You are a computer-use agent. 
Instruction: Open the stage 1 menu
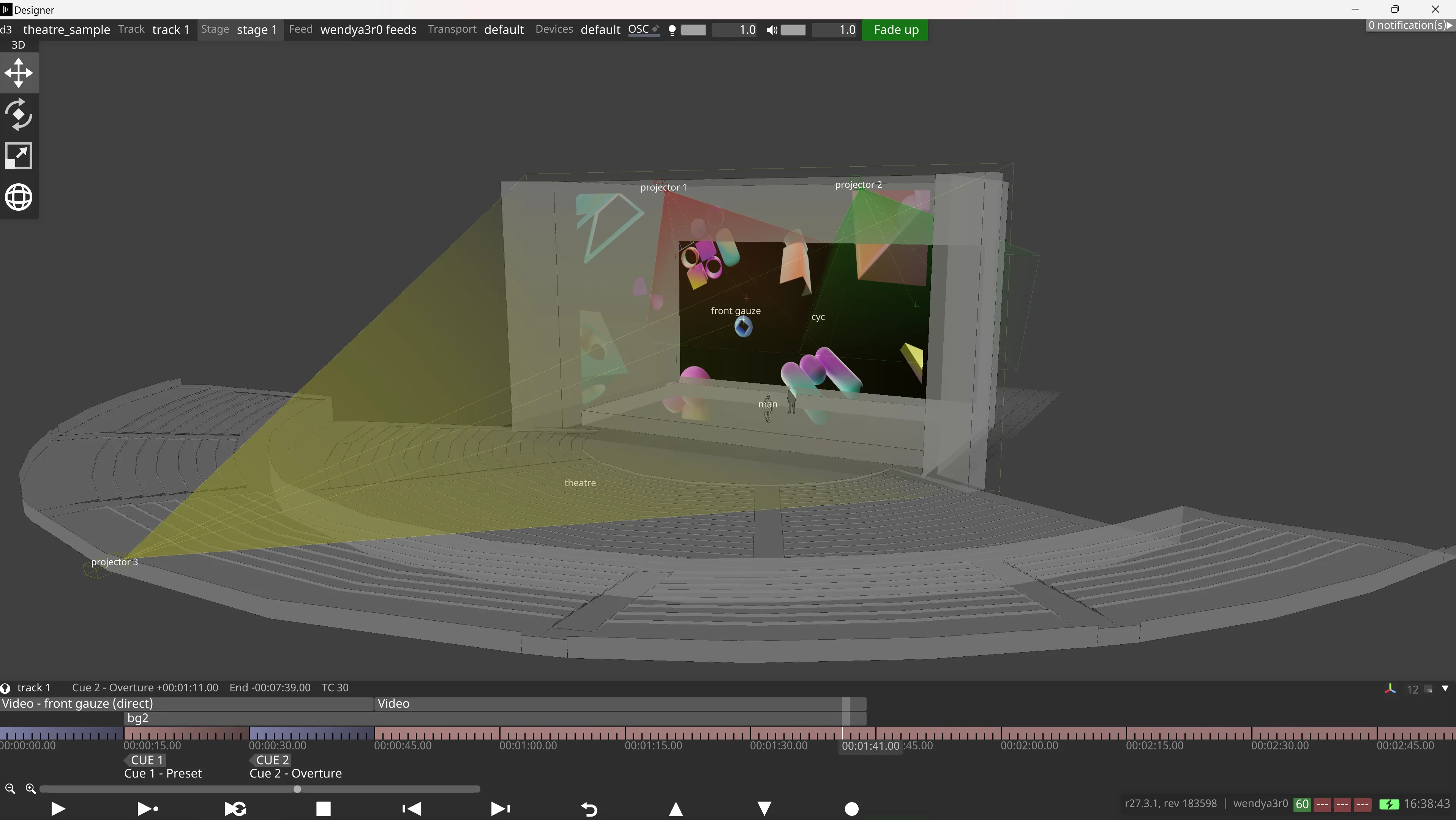point(257,29)
